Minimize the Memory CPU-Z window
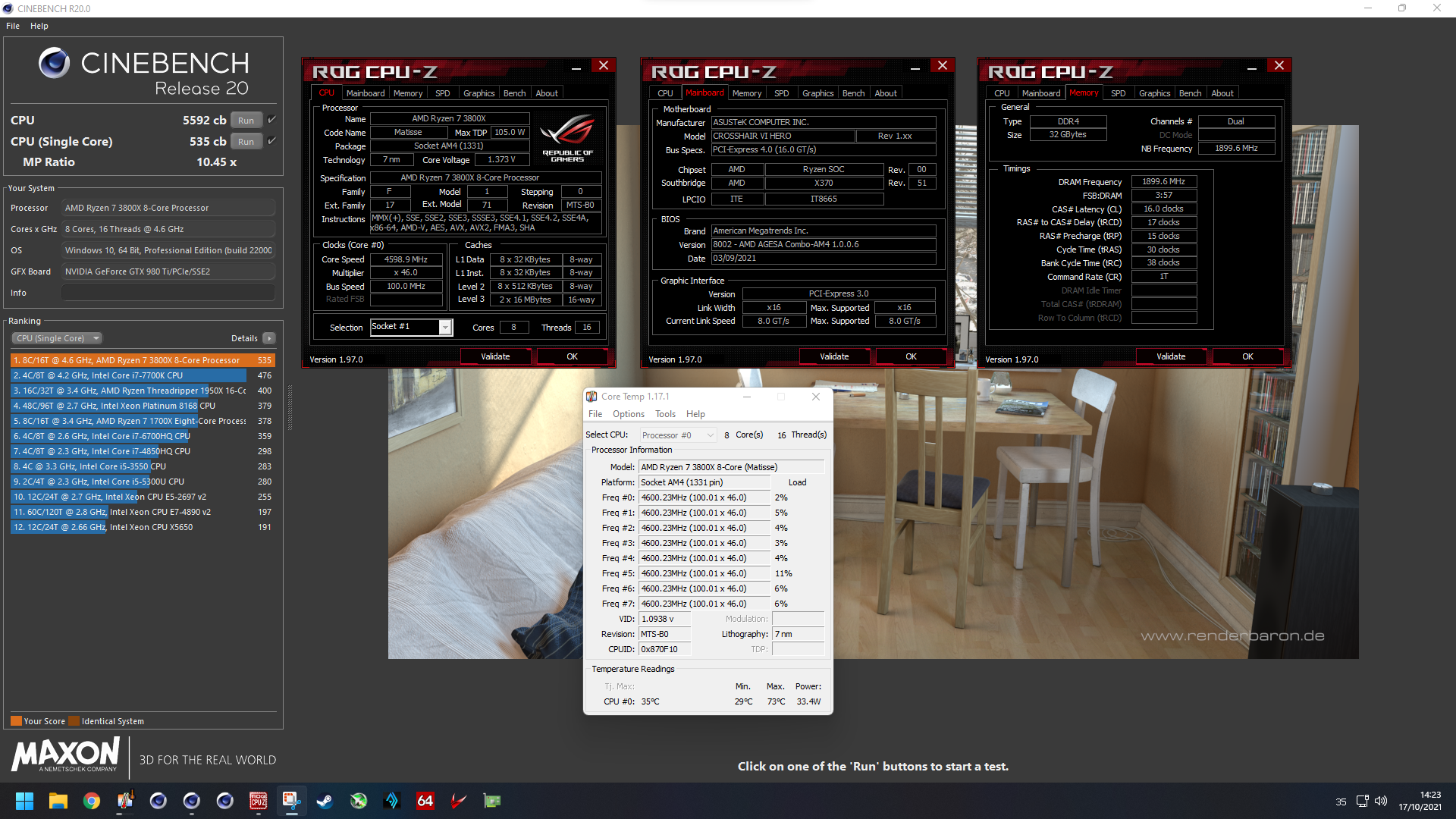The width and height of the screenshot is (1456, 819). pos(1251,66)
